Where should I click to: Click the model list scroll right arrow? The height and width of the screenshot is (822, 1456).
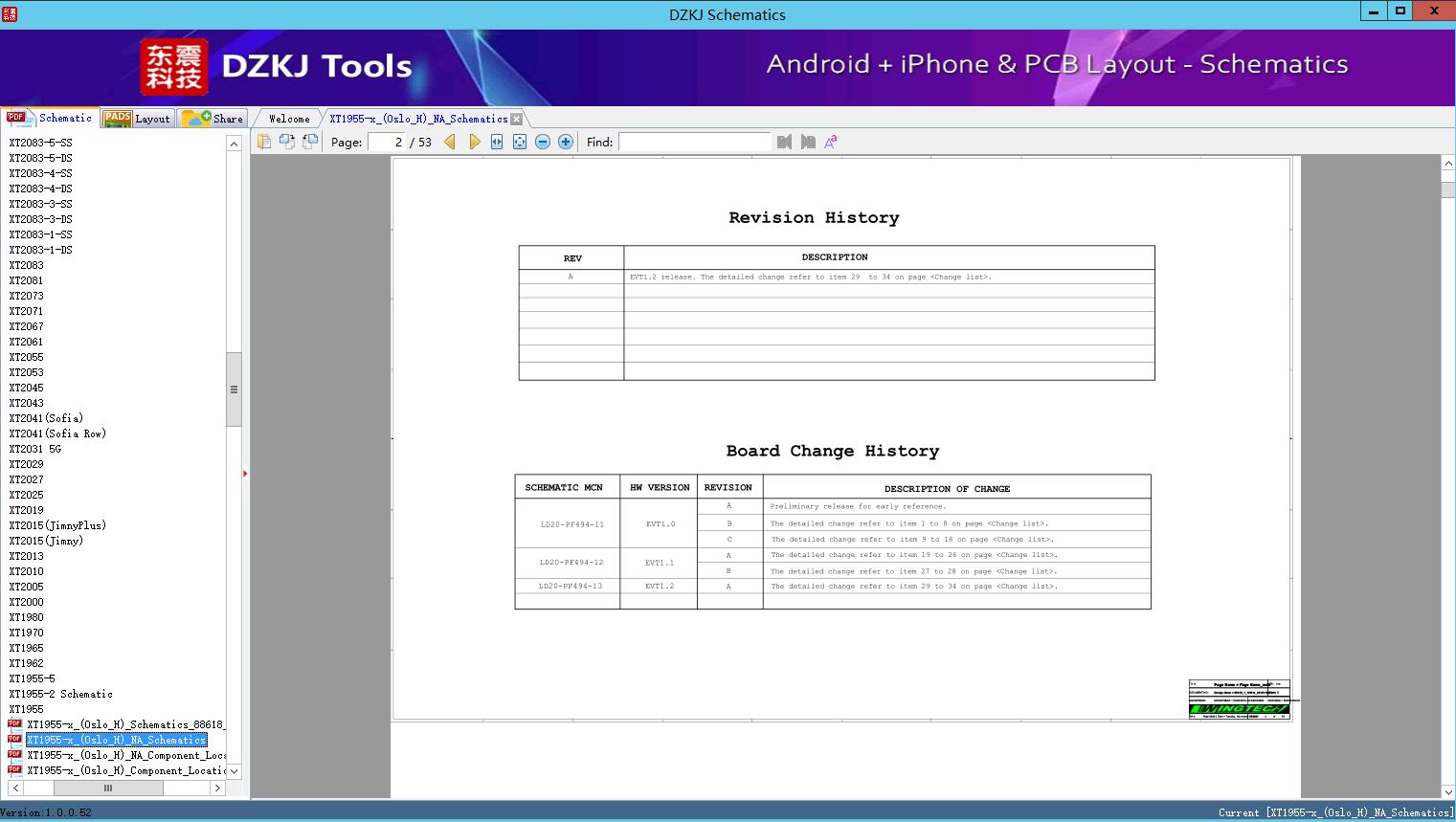(x=217, y=789)
